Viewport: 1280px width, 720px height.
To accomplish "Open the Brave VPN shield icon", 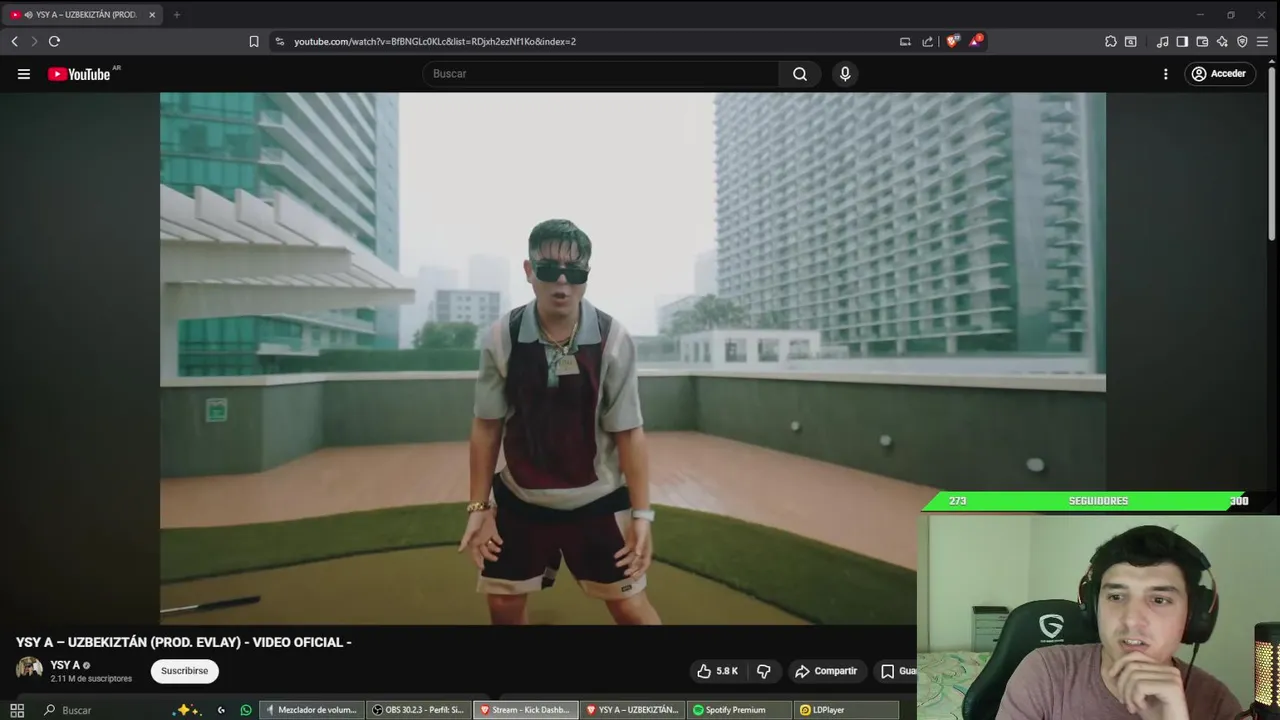I will (1242, 41).
